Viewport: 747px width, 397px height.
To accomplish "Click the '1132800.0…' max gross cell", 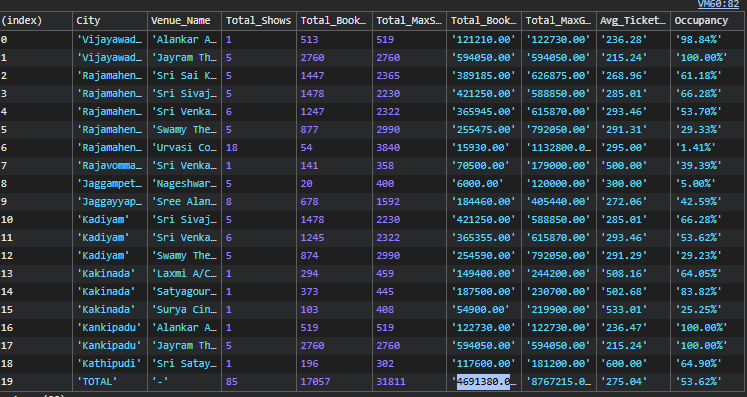I will click(x=558, y=148).
